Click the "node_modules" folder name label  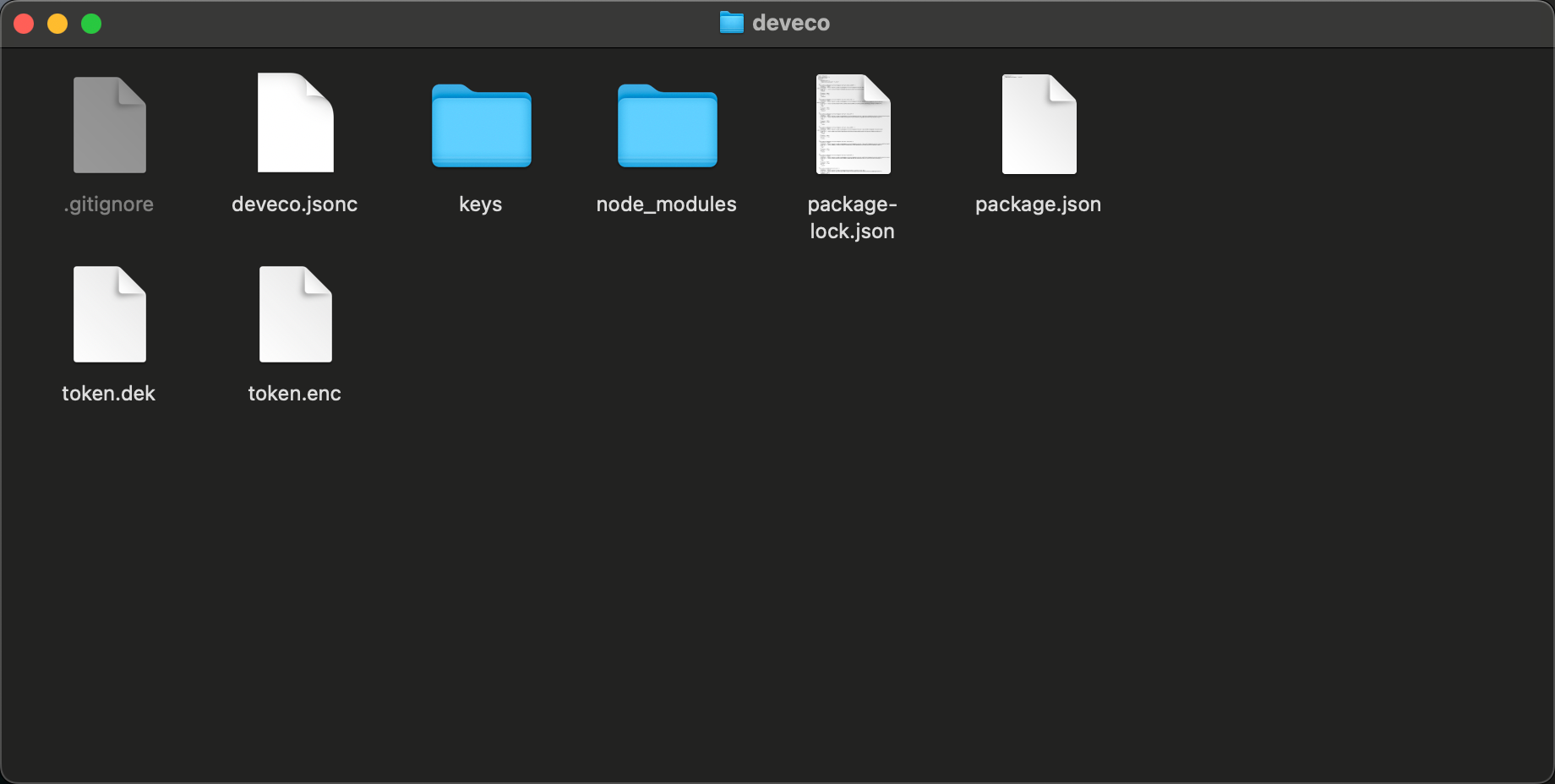tap(667, 204)
